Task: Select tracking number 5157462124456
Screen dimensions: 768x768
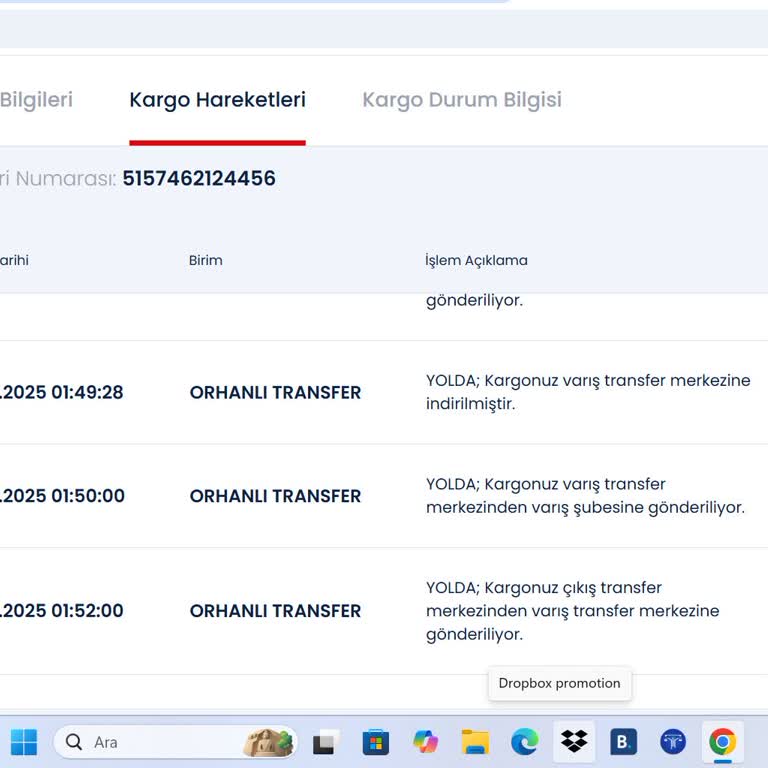Action: pos(199,178)
